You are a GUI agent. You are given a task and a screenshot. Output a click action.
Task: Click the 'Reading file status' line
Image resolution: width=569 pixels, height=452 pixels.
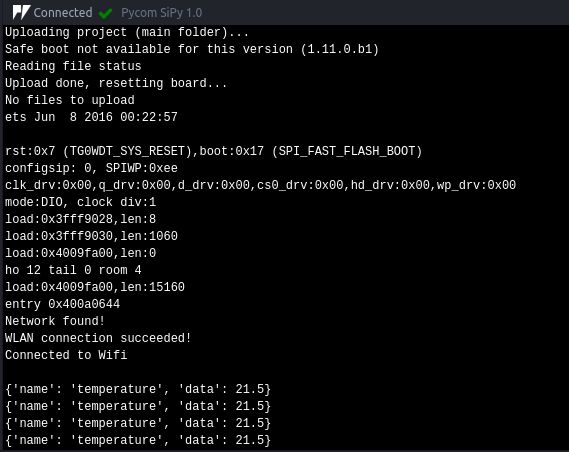pos(73,66)
